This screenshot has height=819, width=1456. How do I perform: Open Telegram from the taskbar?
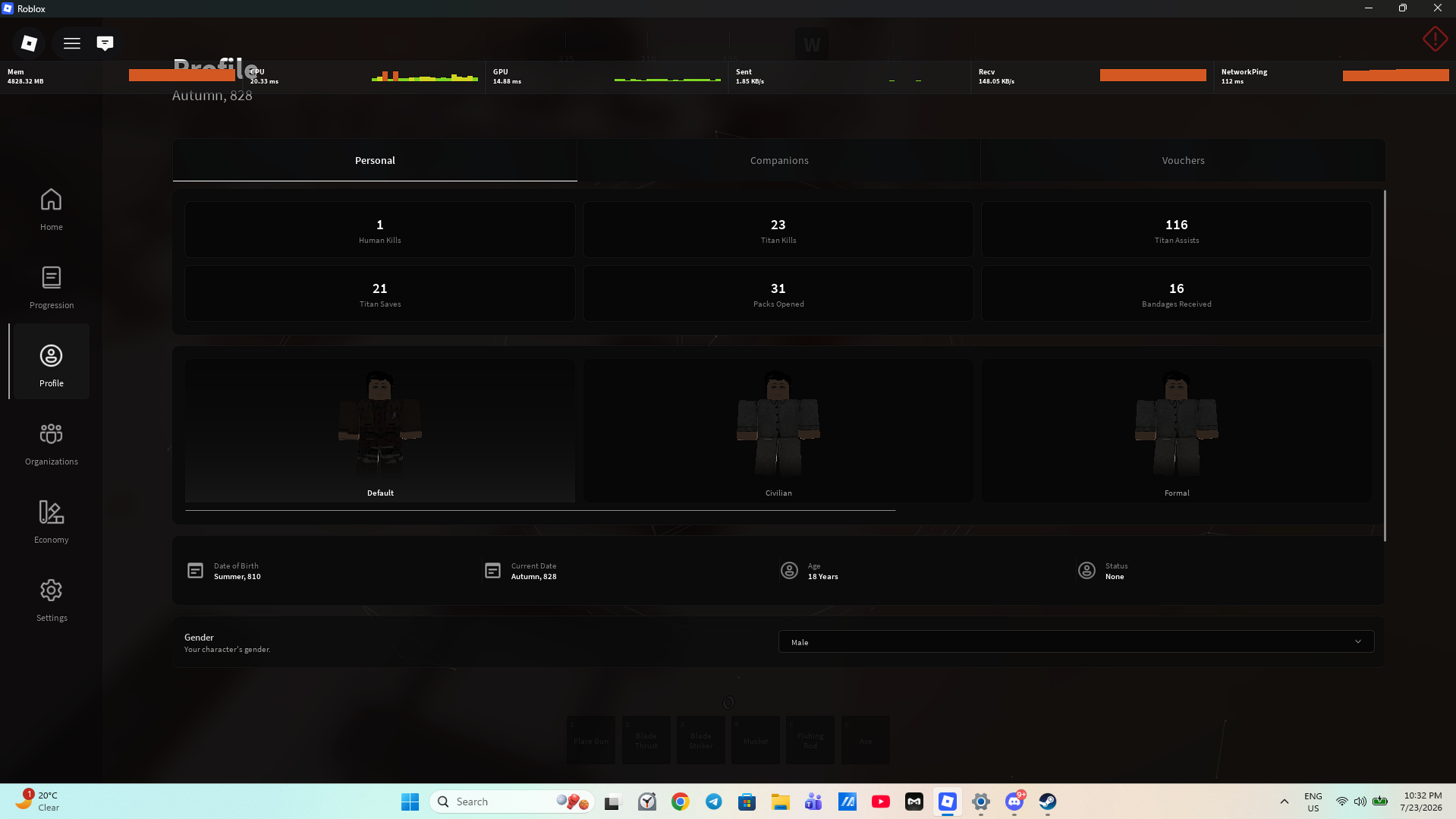point(714,802)
